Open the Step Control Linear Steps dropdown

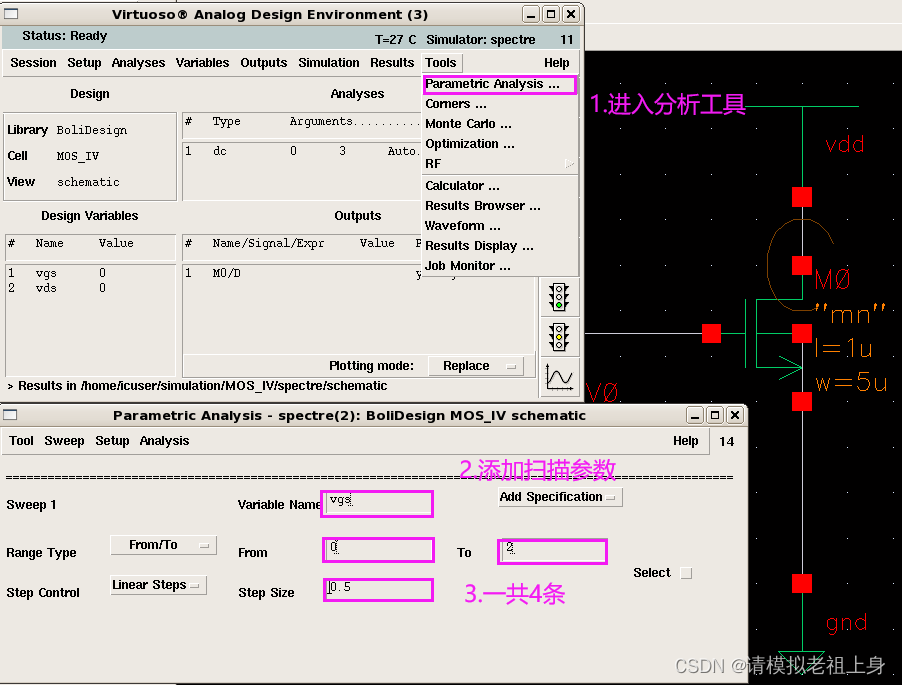pos(158,585)
